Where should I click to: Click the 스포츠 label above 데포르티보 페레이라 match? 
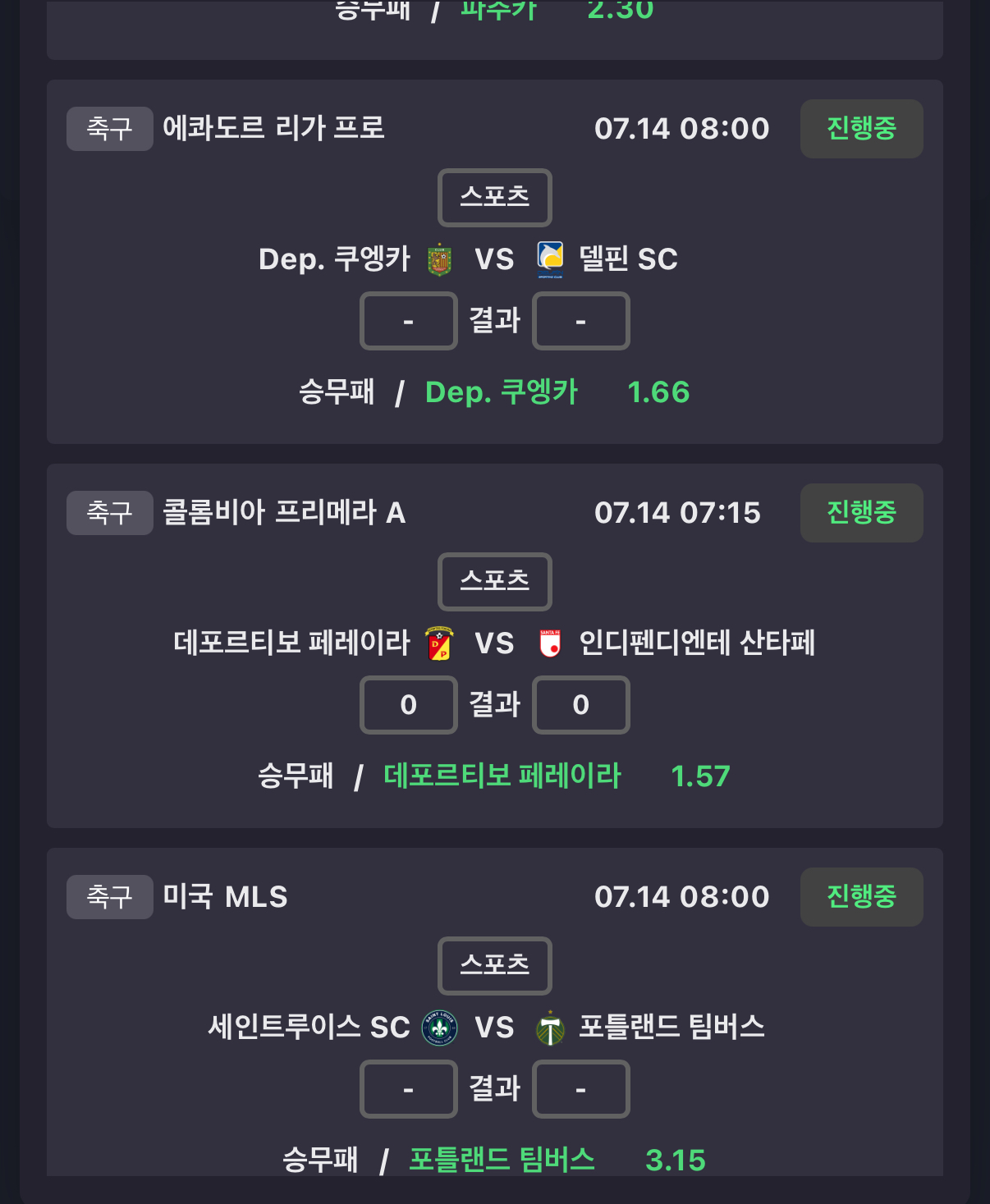click(495, 582)
